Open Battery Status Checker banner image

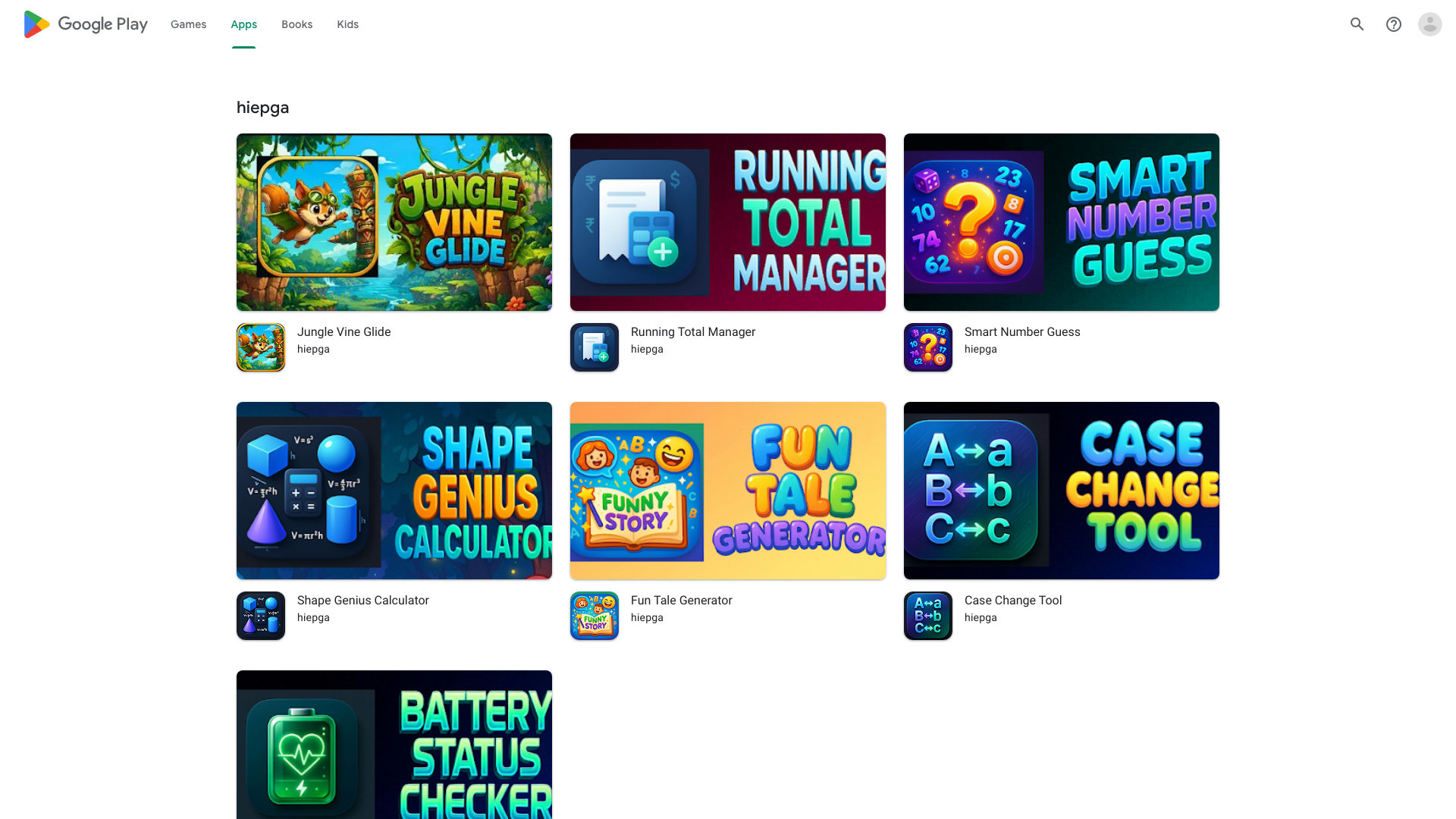click(x=394, y=745)
